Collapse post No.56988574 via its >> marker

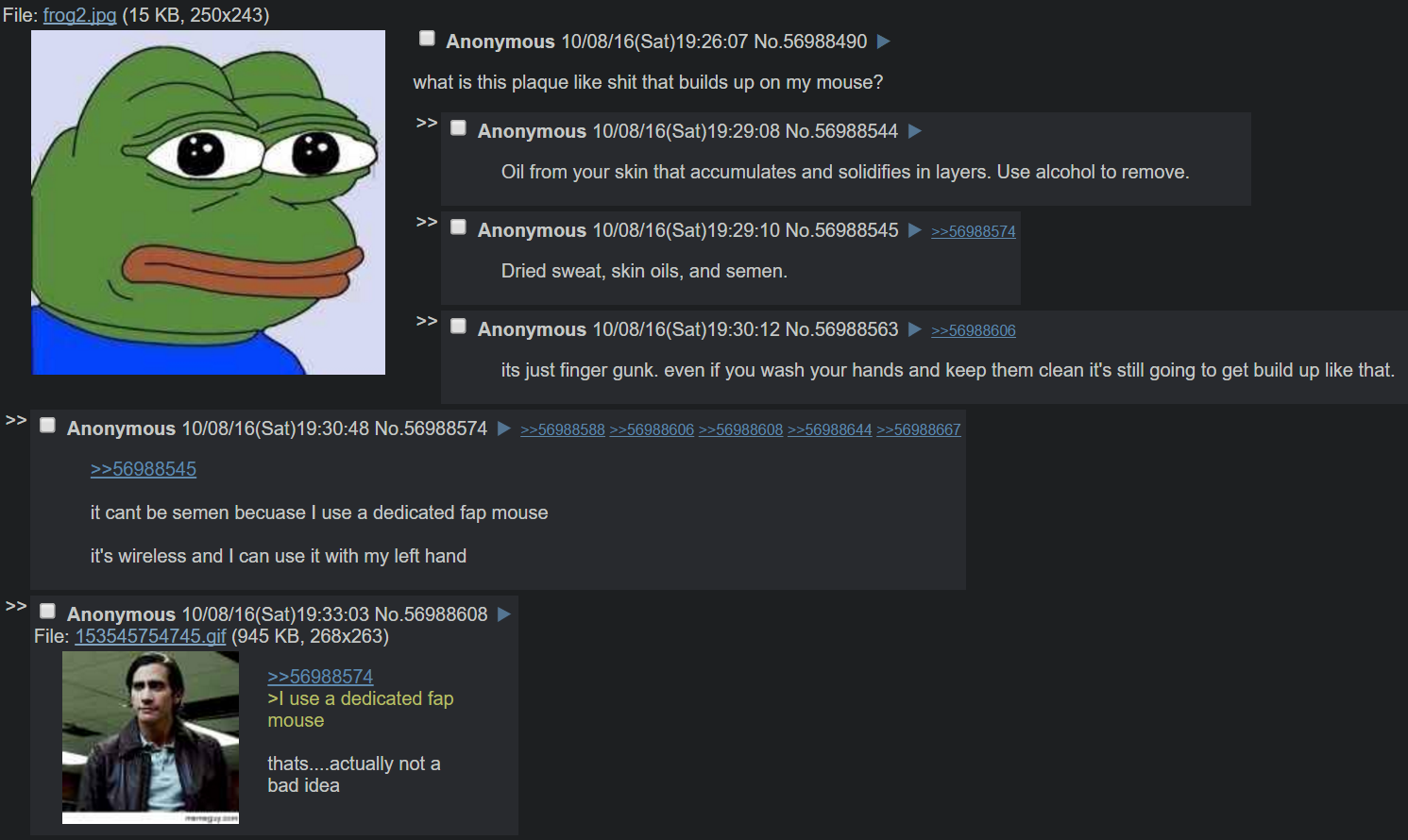click(x=16, y=420)
